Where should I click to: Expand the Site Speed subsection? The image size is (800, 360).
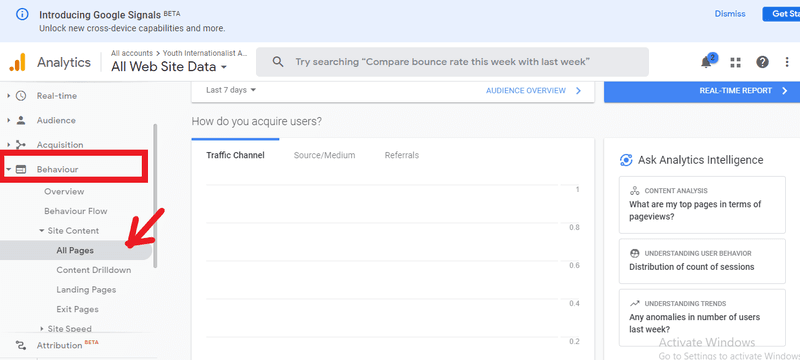coord(42,329)
